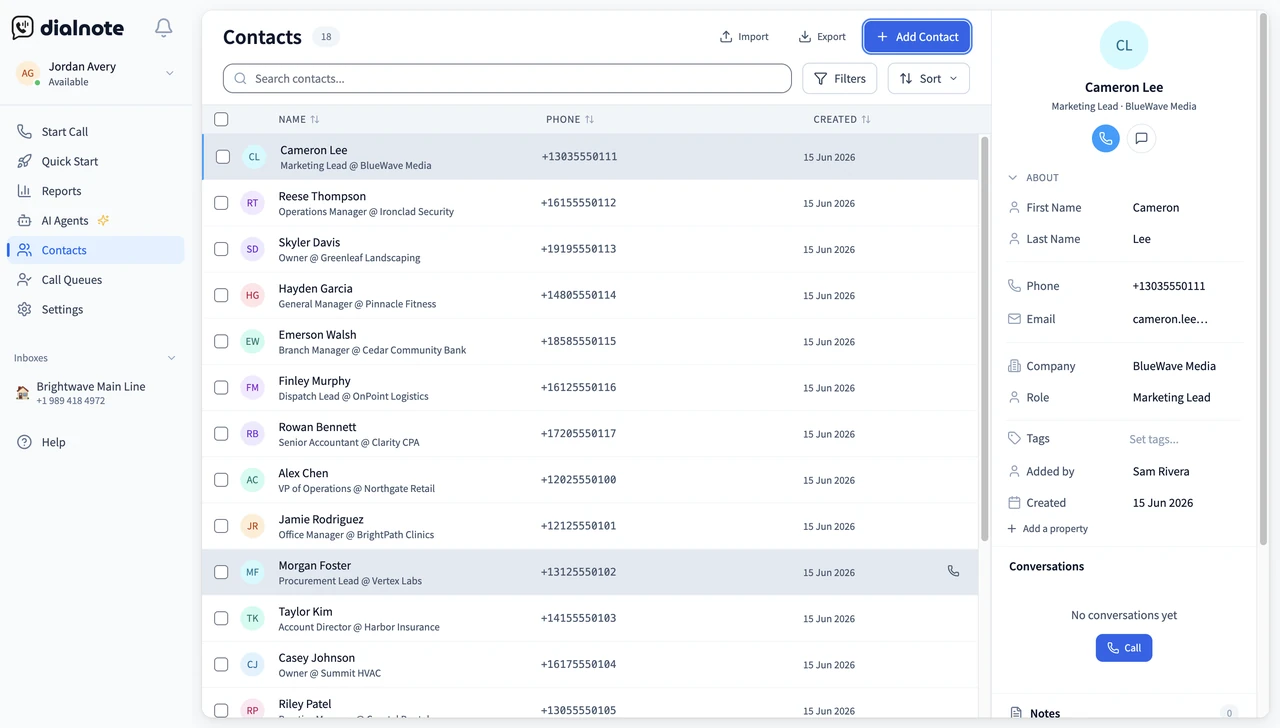1280x728 pixels.
Task: Click the AC avatar for Alex Chen
Action: pos(252,480)
